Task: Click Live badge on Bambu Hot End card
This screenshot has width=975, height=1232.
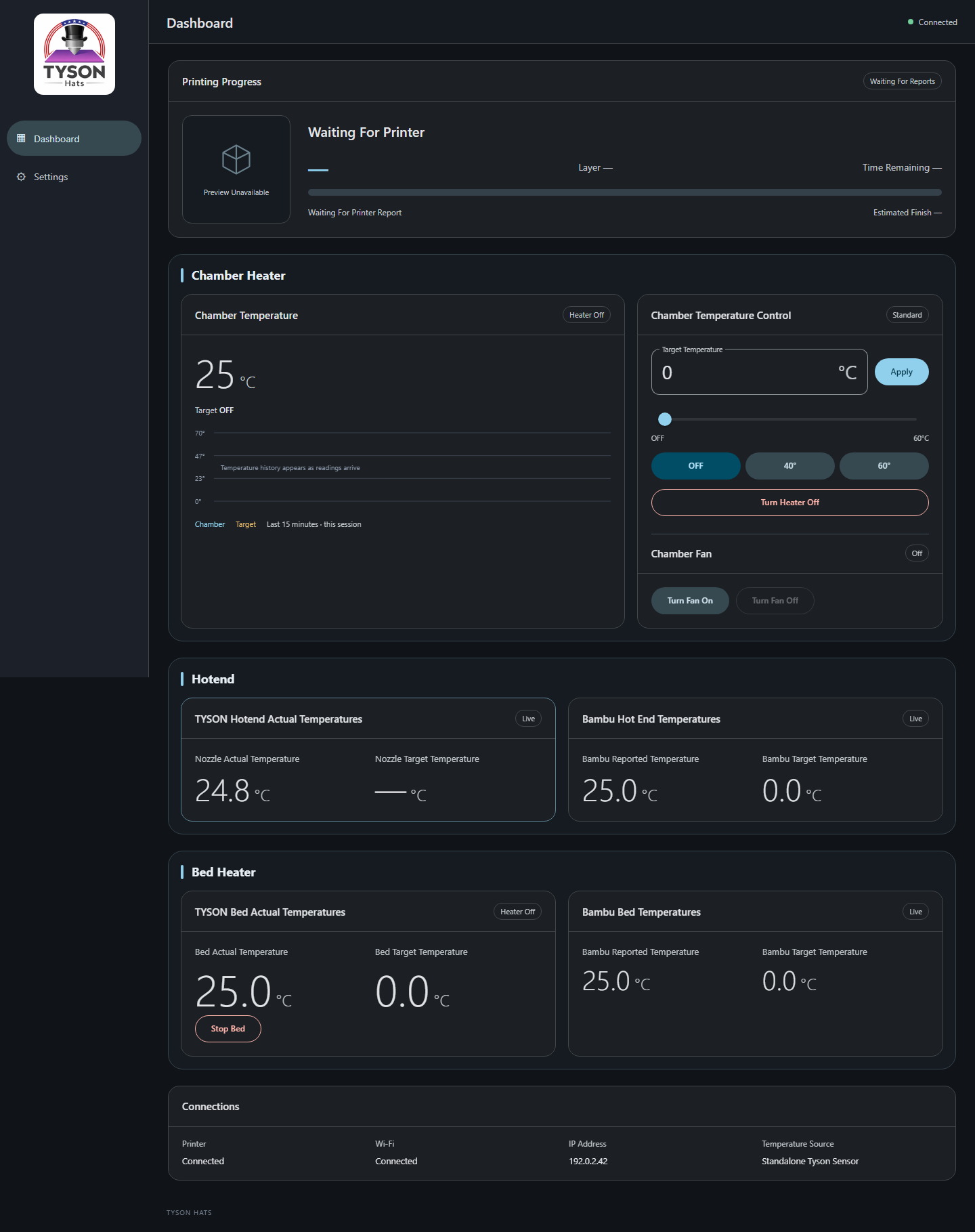Action: 915,719
